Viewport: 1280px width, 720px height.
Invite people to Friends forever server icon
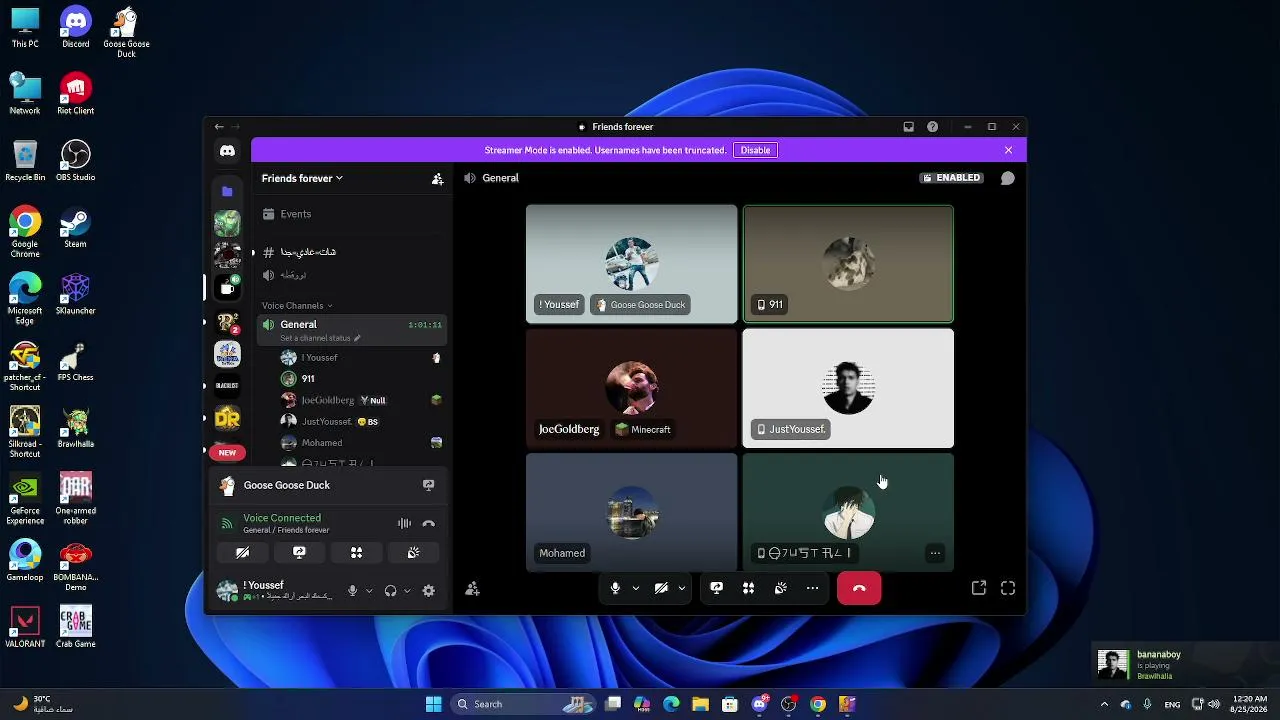(x=437, y=179)
